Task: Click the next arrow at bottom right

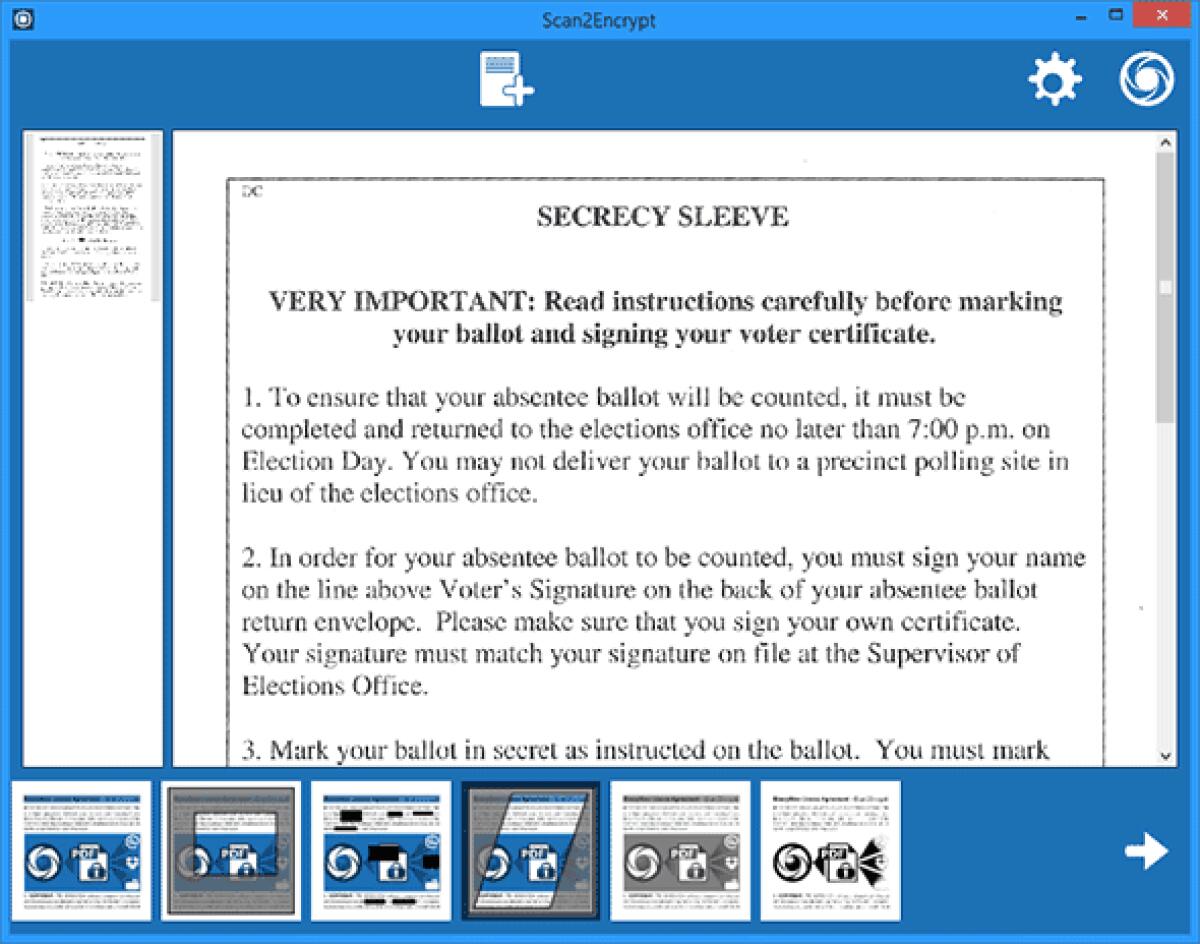Action: (1146, 853)
